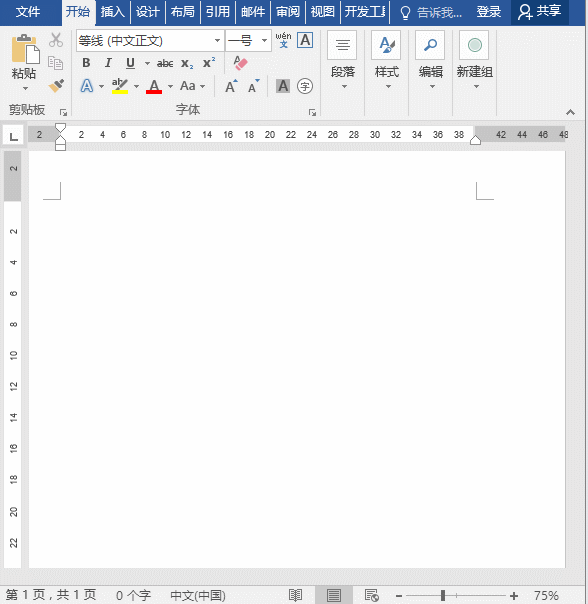Open the 文件 File tab
Image resolution: width=588 pixels, height=604 pixels.
pos(28,12)
